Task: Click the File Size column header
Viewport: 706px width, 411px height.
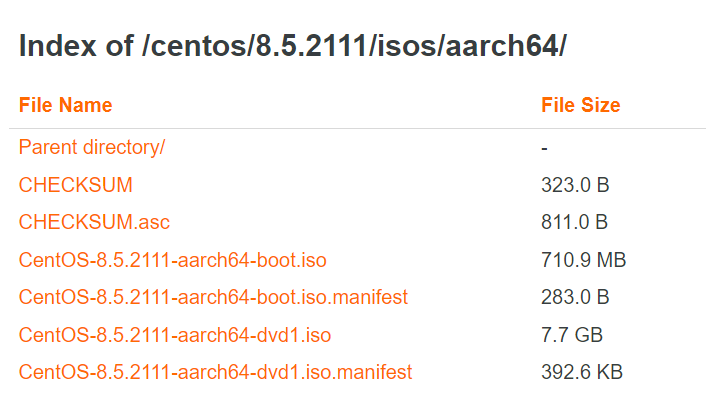Action: 580,105
